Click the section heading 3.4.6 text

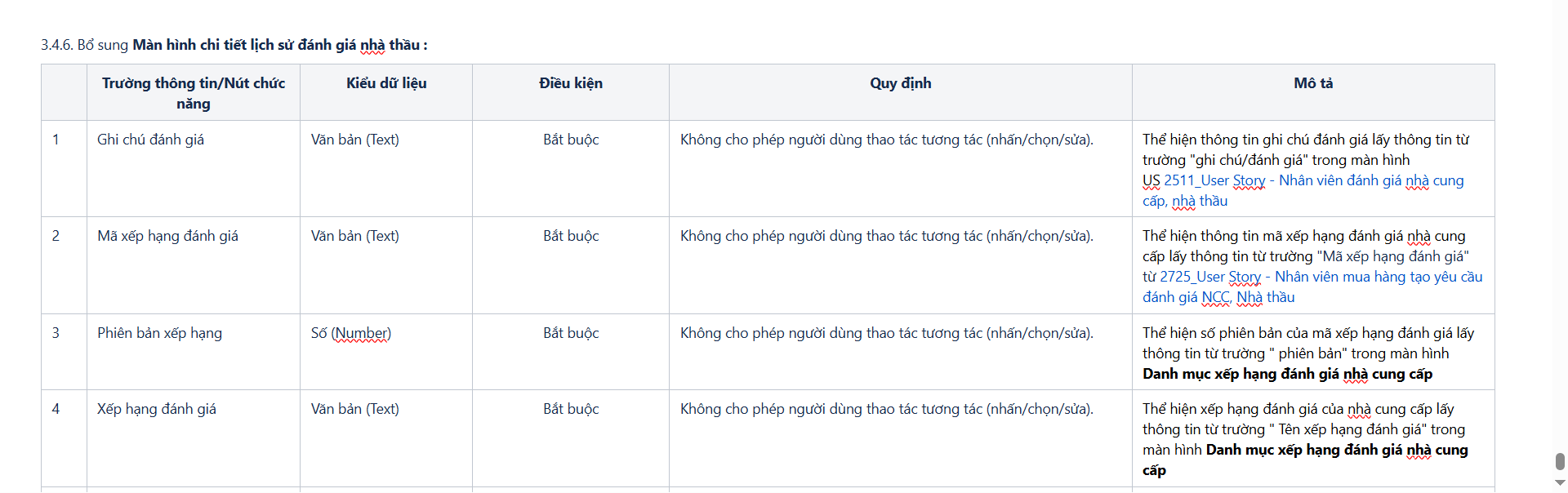(234, 45)
